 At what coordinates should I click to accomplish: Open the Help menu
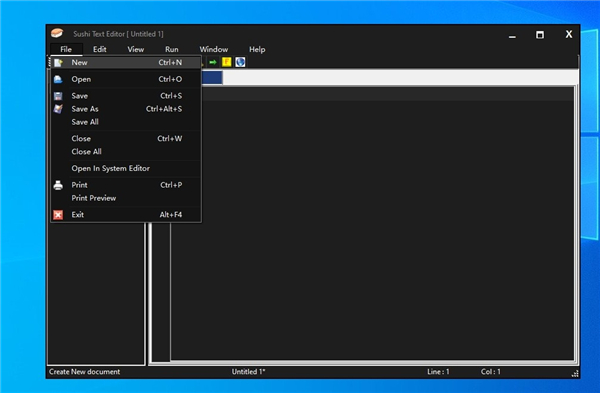tap(257, 49)
